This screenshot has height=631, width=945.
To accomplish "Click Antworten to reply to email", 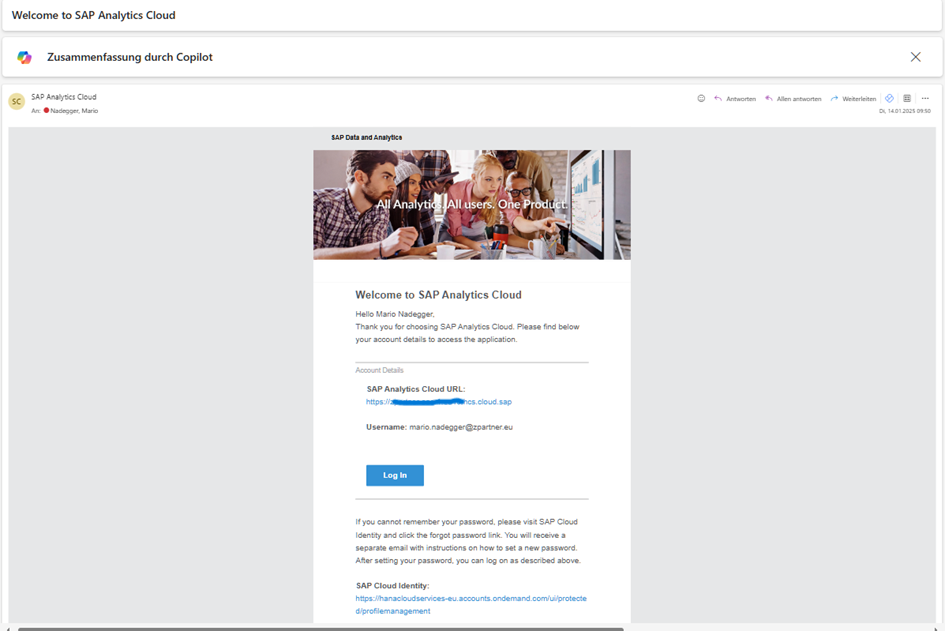I will (x=735, y=99).
